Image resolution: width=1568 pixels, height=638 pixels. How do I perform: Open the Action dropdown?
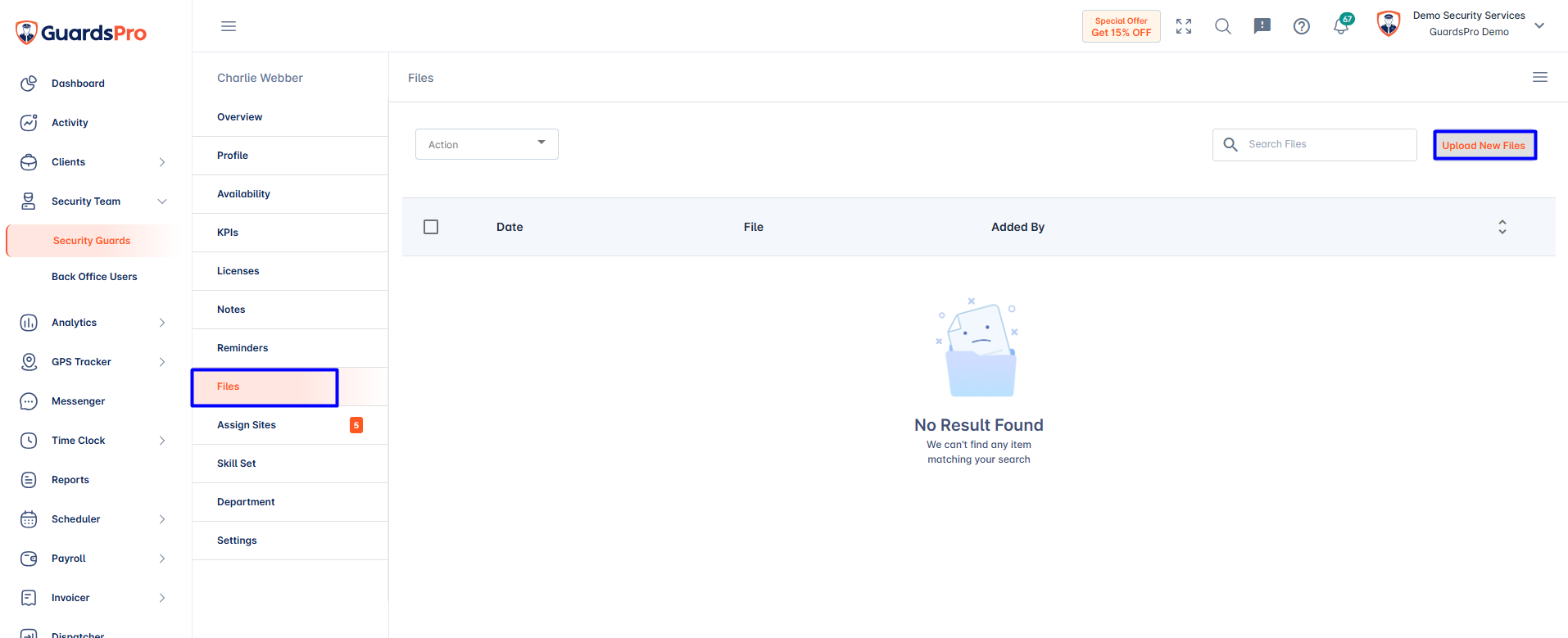coord(487,144)
